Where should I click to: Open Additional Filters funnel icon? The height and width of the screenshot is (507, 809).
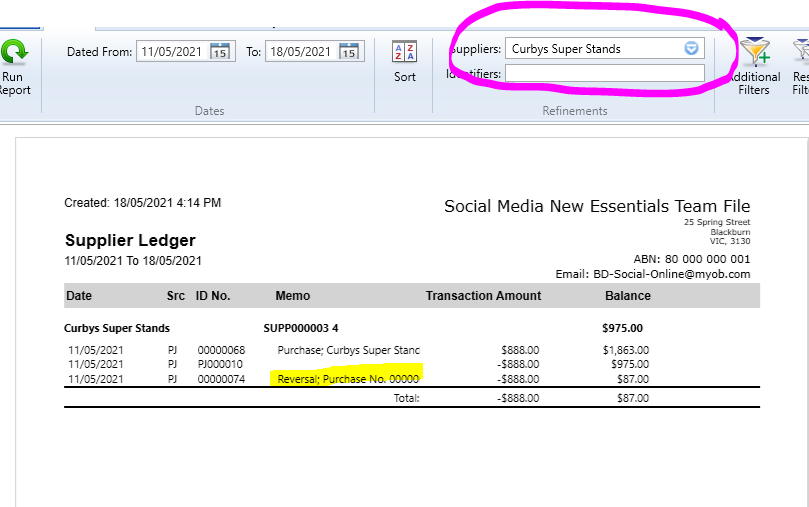[x=755, y=52]
